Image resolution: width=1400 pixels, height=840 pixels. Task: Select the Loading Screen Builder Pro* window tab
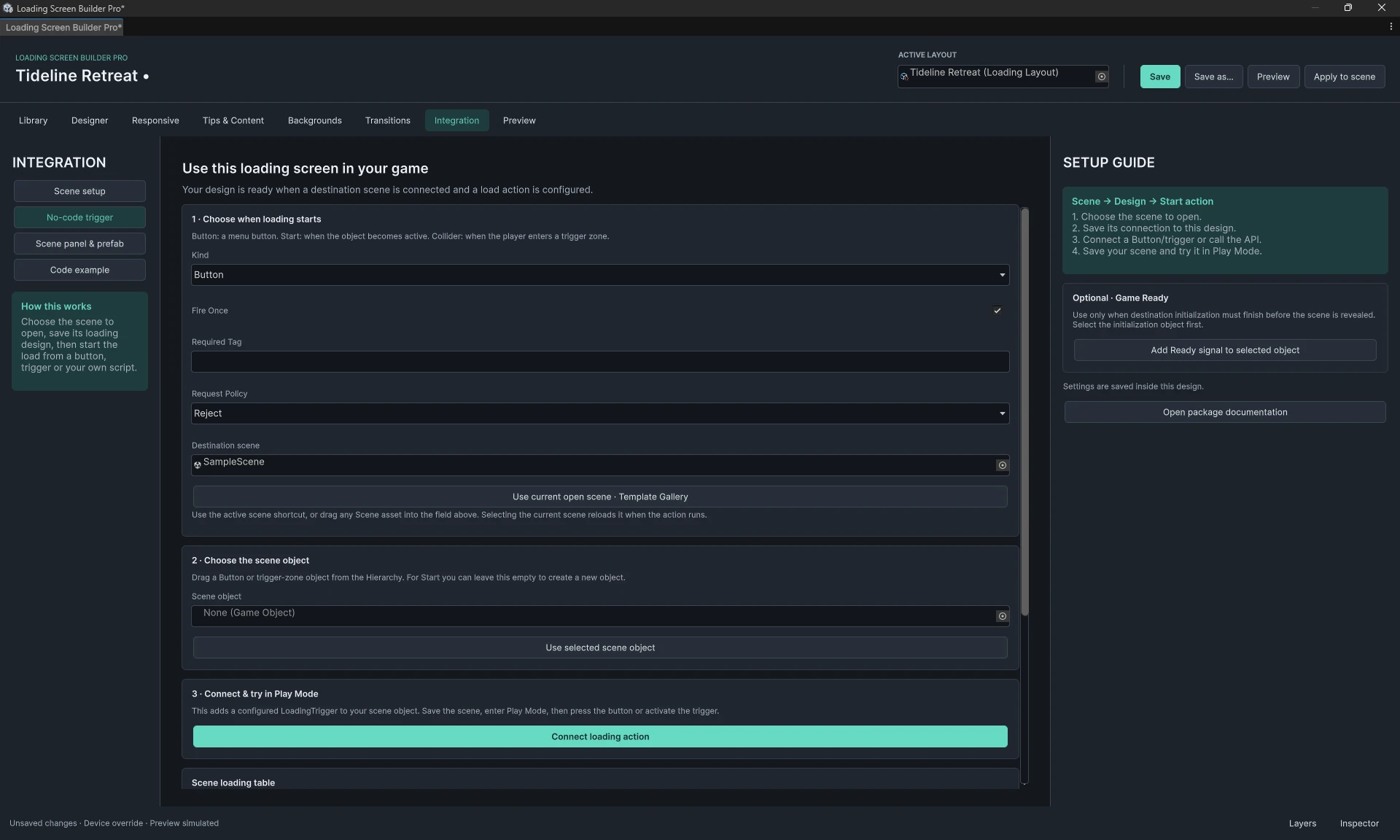tap(62, 27)
